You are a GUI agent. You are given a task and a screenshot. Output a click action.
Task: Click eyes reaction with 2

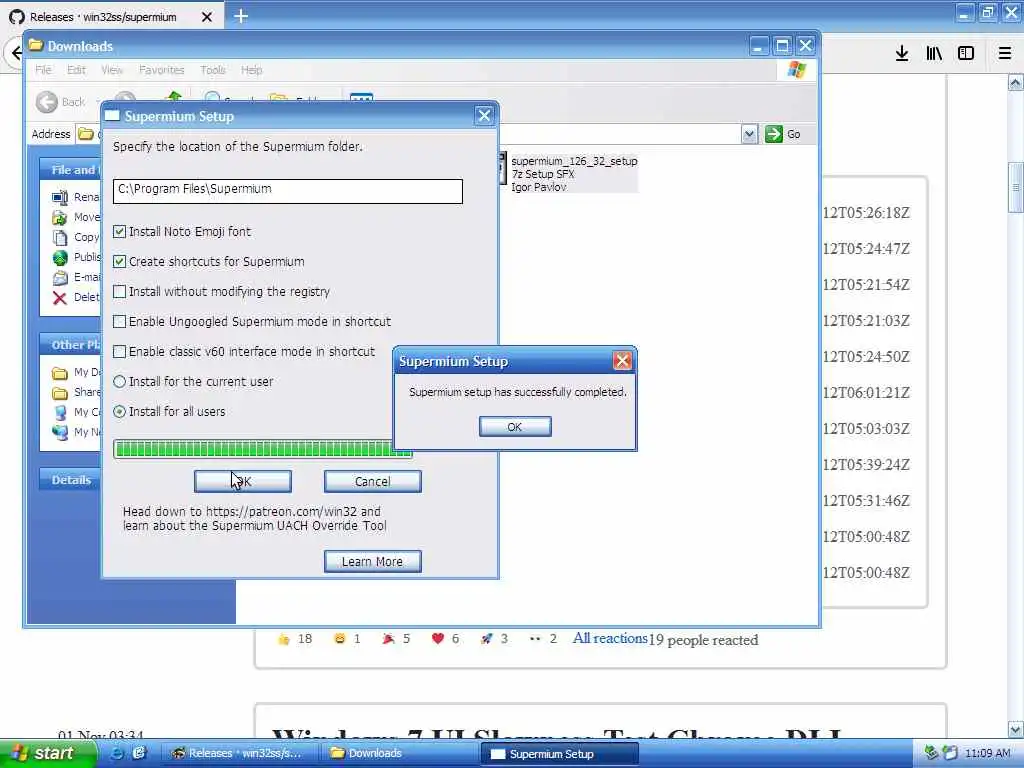pos(543,639)
